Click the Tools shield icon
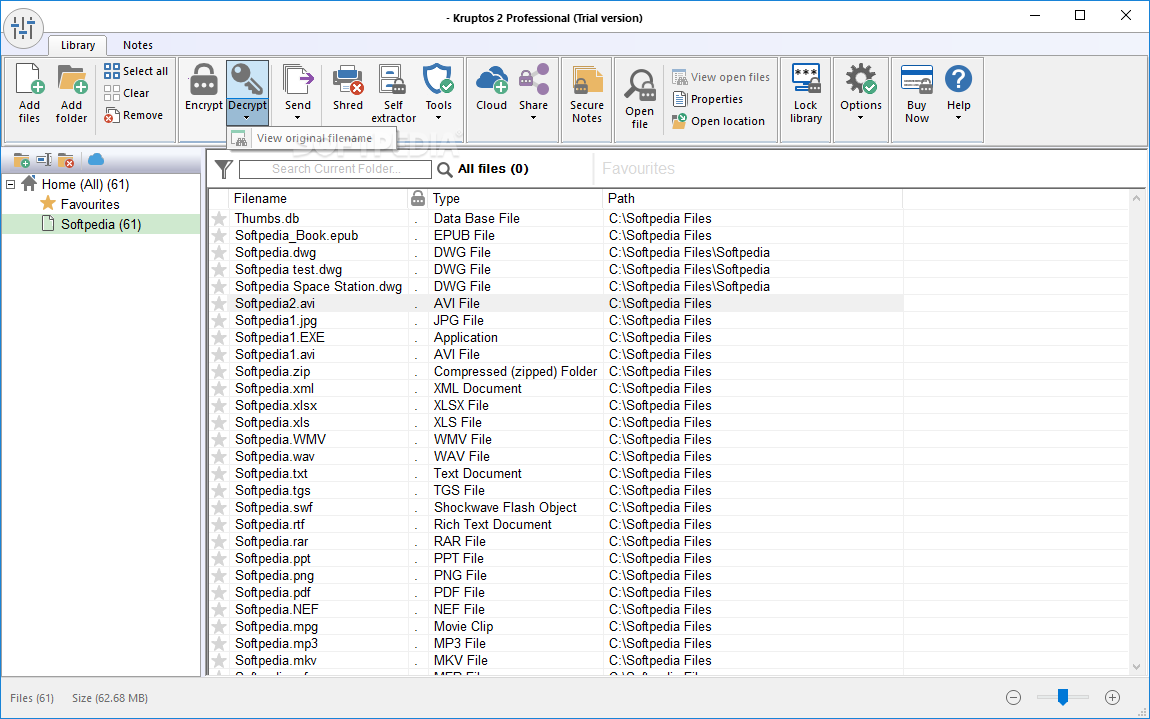The image size is (1150, 719). 438,79
